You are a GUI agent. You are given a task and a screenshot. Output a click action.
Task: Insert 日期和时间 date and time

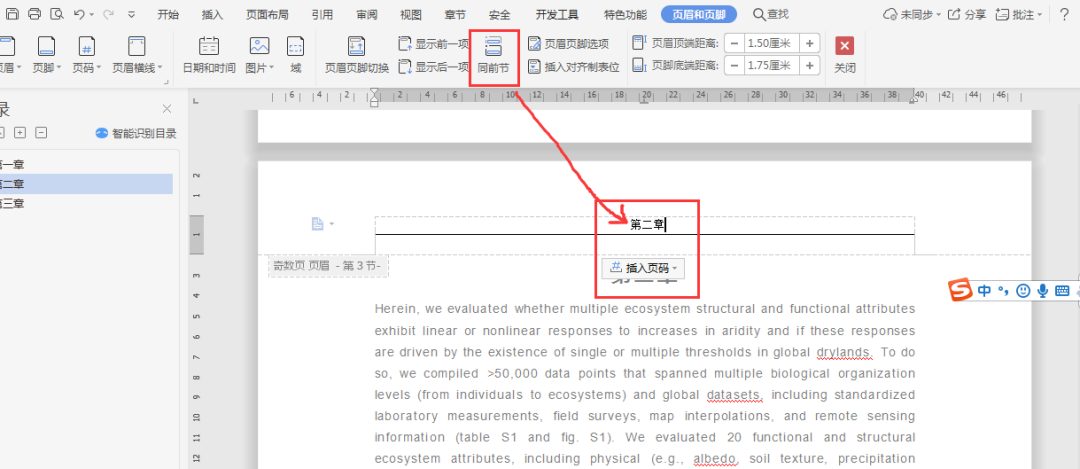click(x=209, y=54)
